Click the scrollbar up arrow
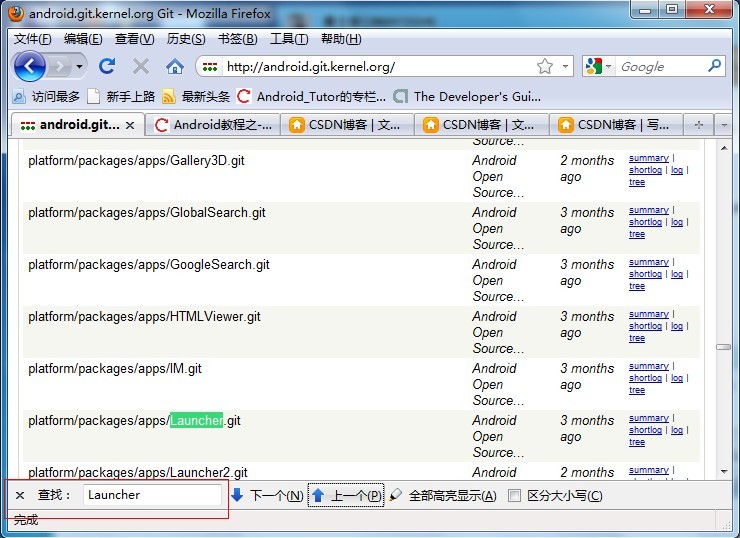 click(724, 148)
